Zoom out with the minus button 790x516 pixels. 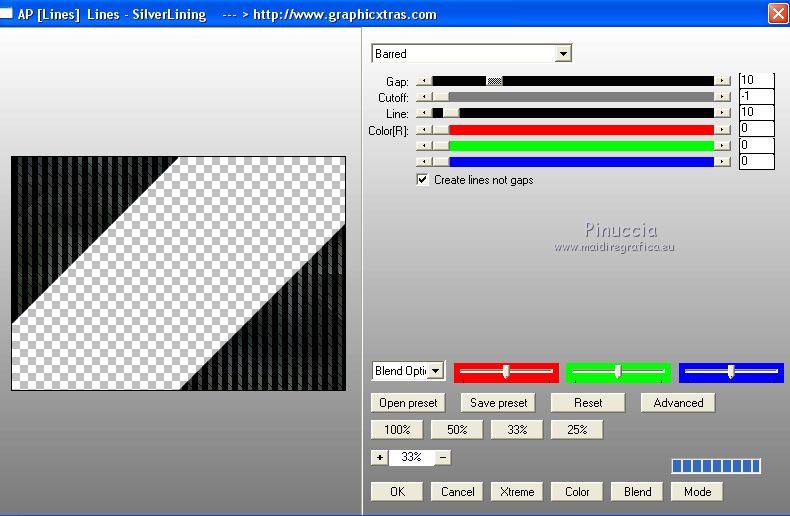coord(443,458)
